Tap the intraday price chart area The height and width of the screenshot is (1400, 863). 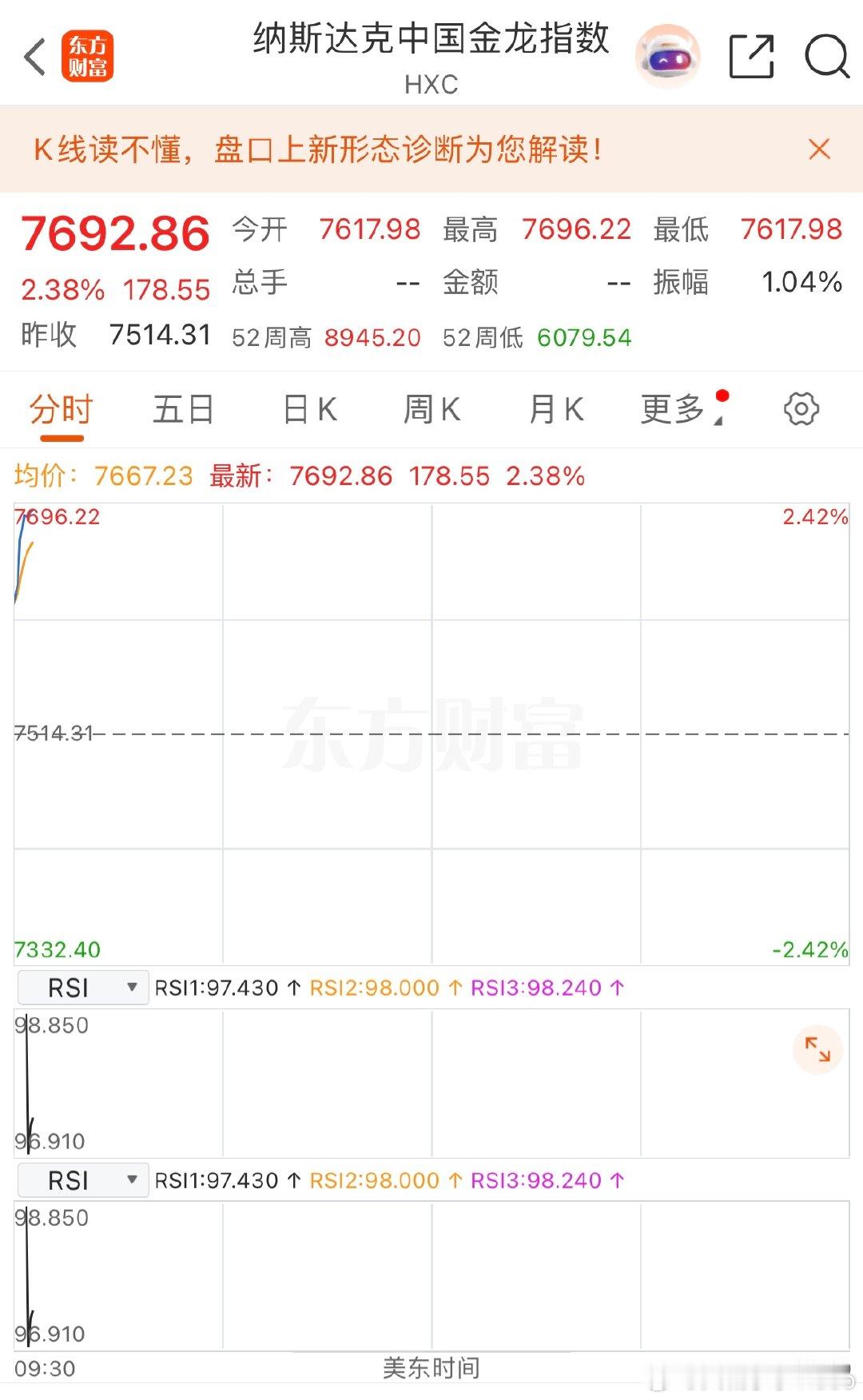tap(431, 734)
